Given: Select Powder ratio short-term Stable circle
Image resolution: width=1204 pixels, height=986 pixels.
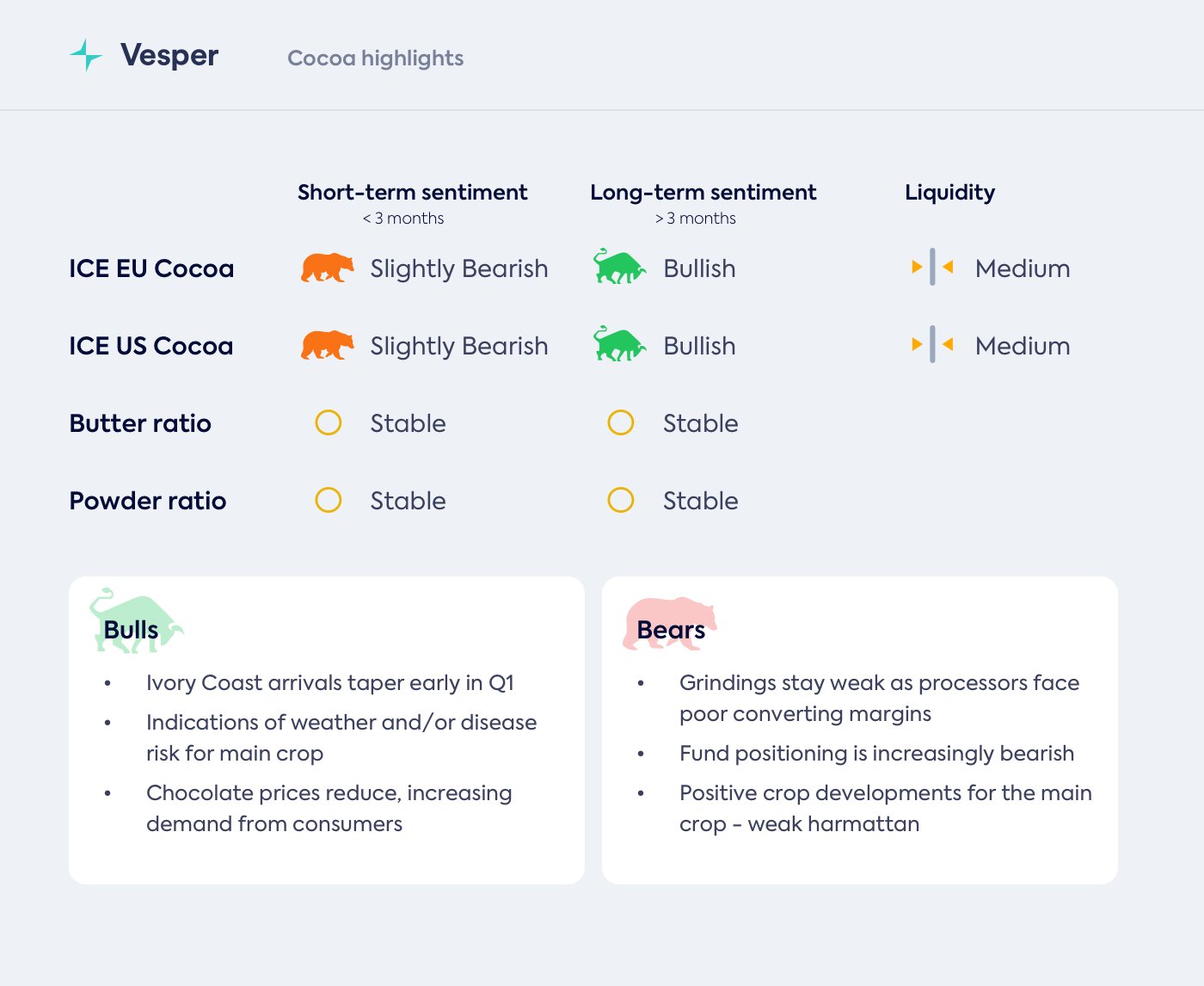Looking at the screenshot, I should click(x=329, y=500).
